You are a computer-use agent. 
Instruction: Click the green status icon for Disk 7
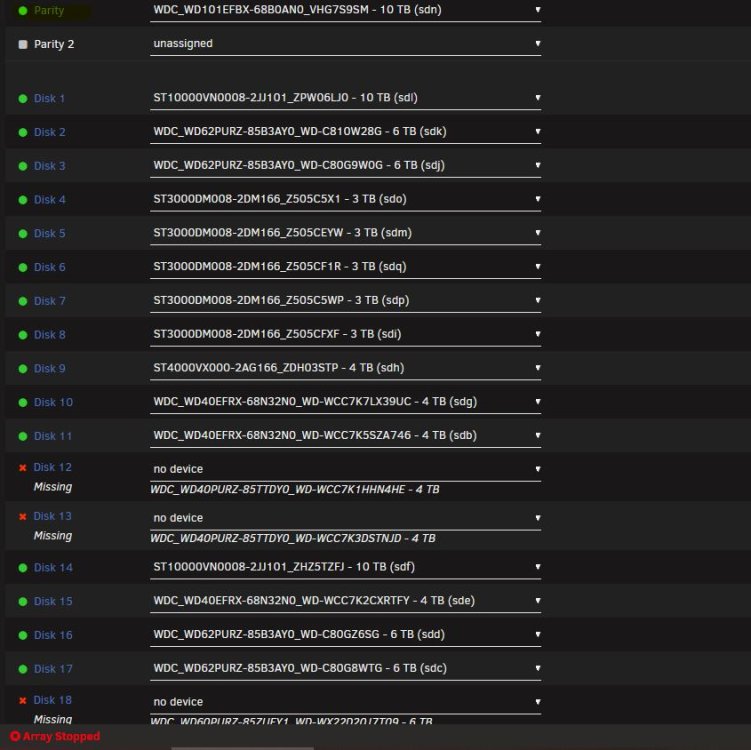coord(23,301)
